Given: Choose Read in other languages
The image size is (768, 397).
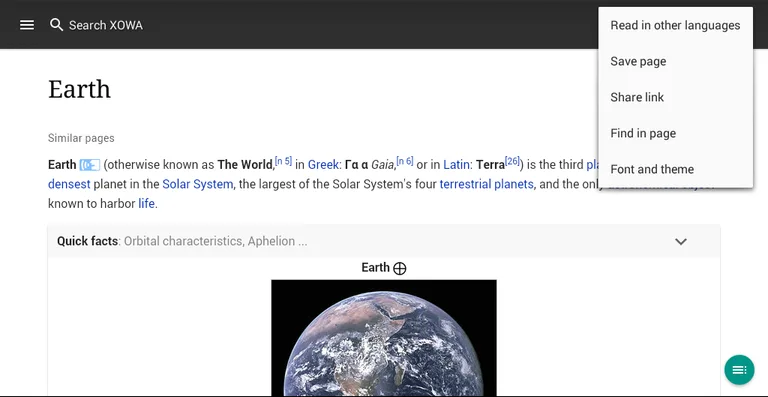Looking at the screenshot, I should pyautogui.click(x=675, y=25).
